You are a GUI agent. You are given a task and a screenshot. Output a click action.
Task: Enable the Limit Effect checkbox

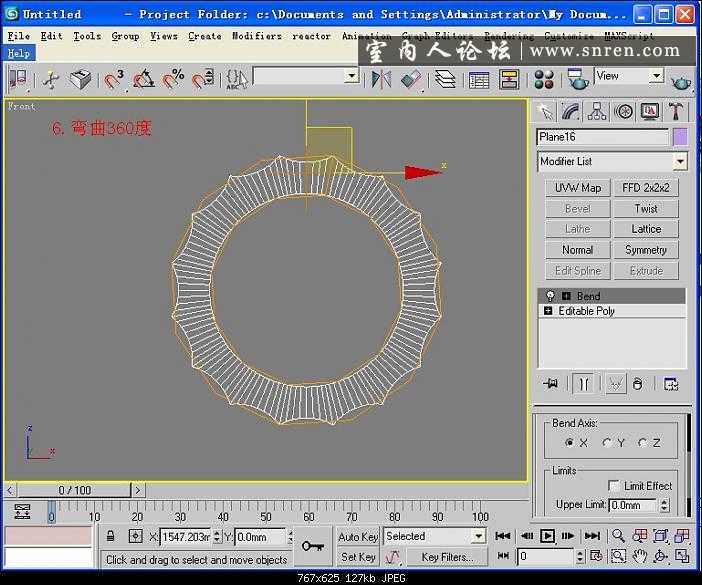pos(613,486)
